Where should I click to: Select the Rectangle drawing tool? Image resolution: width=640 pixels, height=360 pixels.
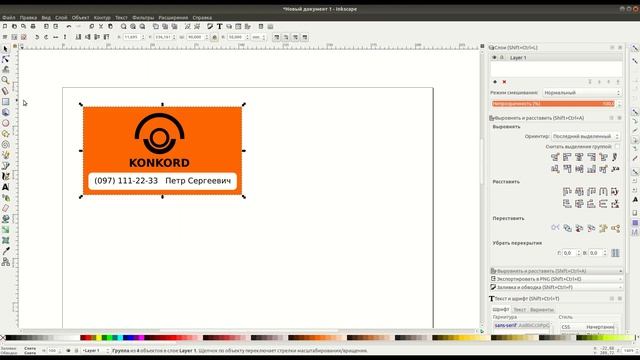click(x=5, y=102)
